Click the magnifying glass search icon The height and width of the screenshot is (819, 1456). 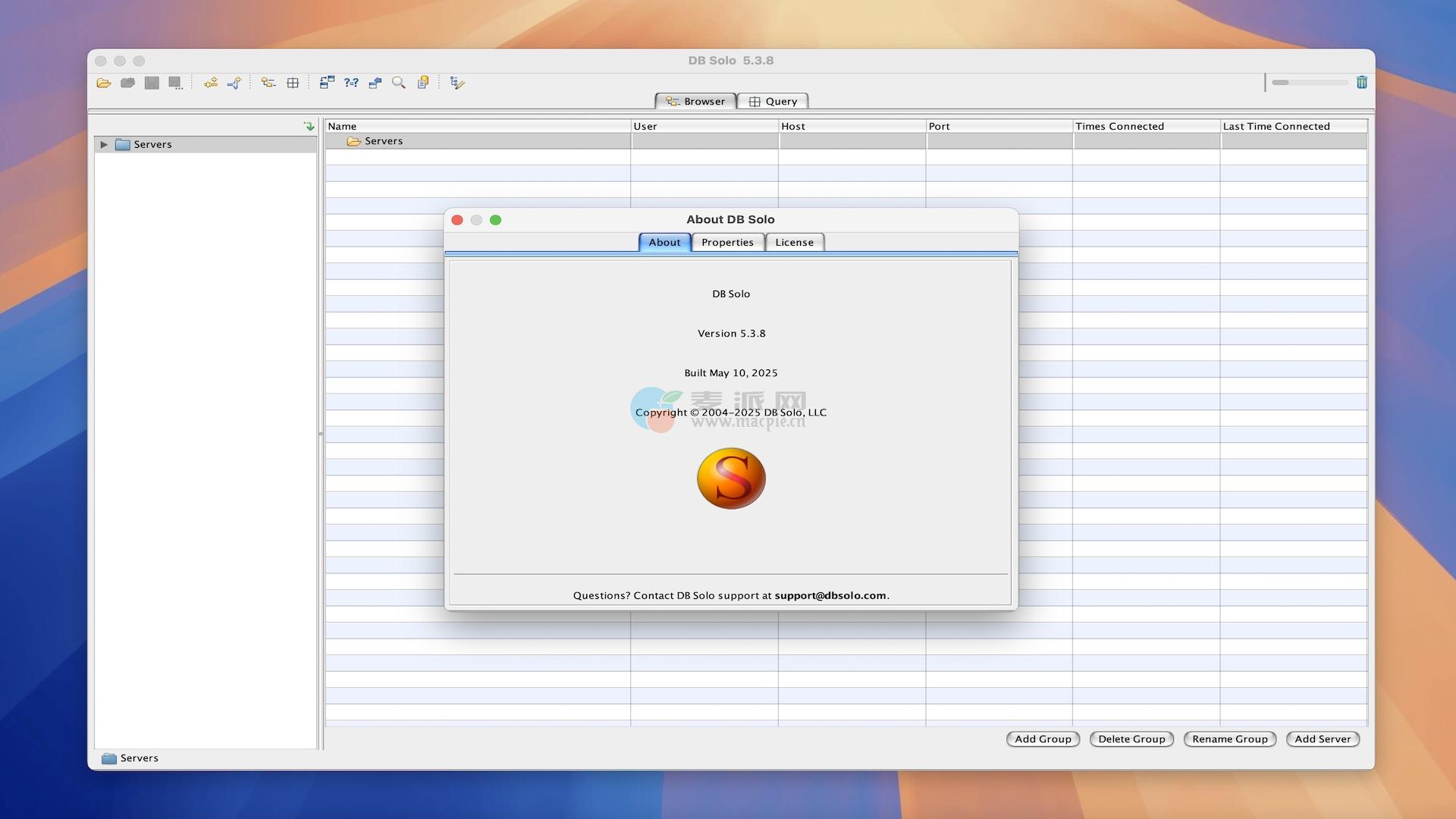pyautogui.click(x=399, y=83)
